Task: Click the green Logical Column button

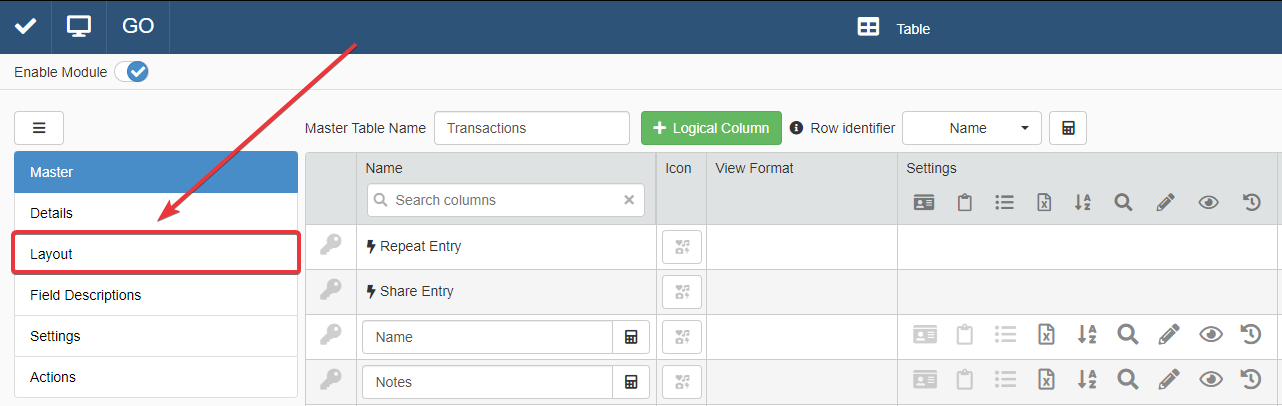Action: [711, 128]
